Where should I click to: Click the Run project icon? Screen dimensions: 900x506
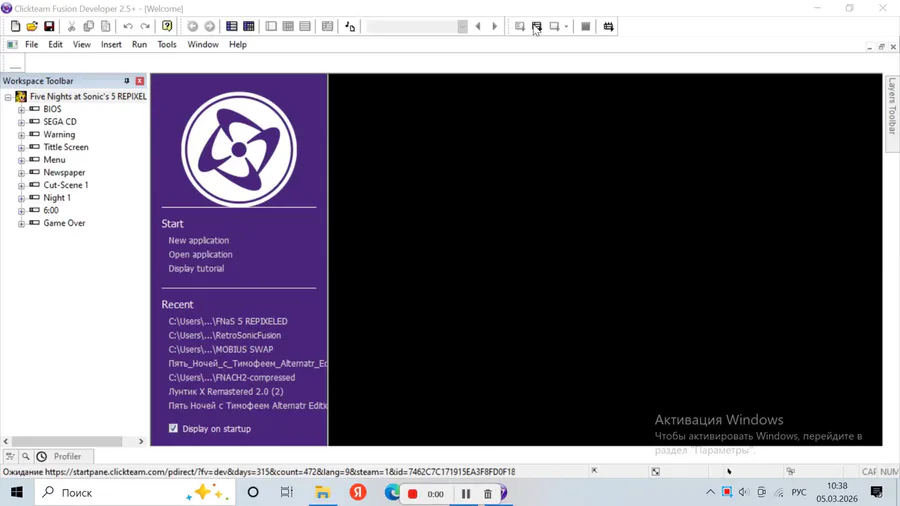pos(519,26)
